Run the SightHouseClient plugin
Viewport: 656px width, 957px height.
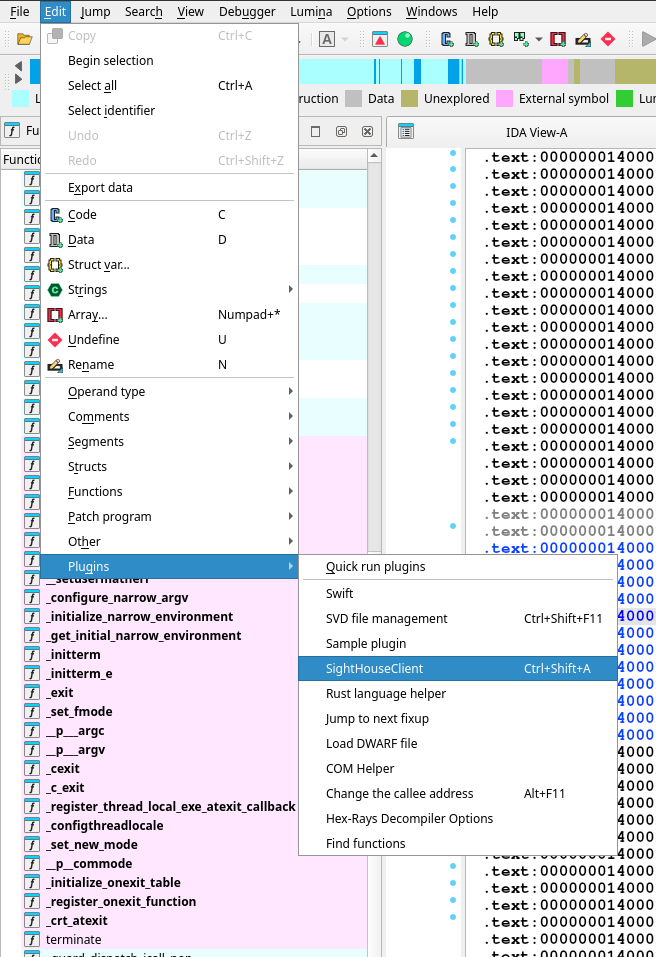(458, 668)
